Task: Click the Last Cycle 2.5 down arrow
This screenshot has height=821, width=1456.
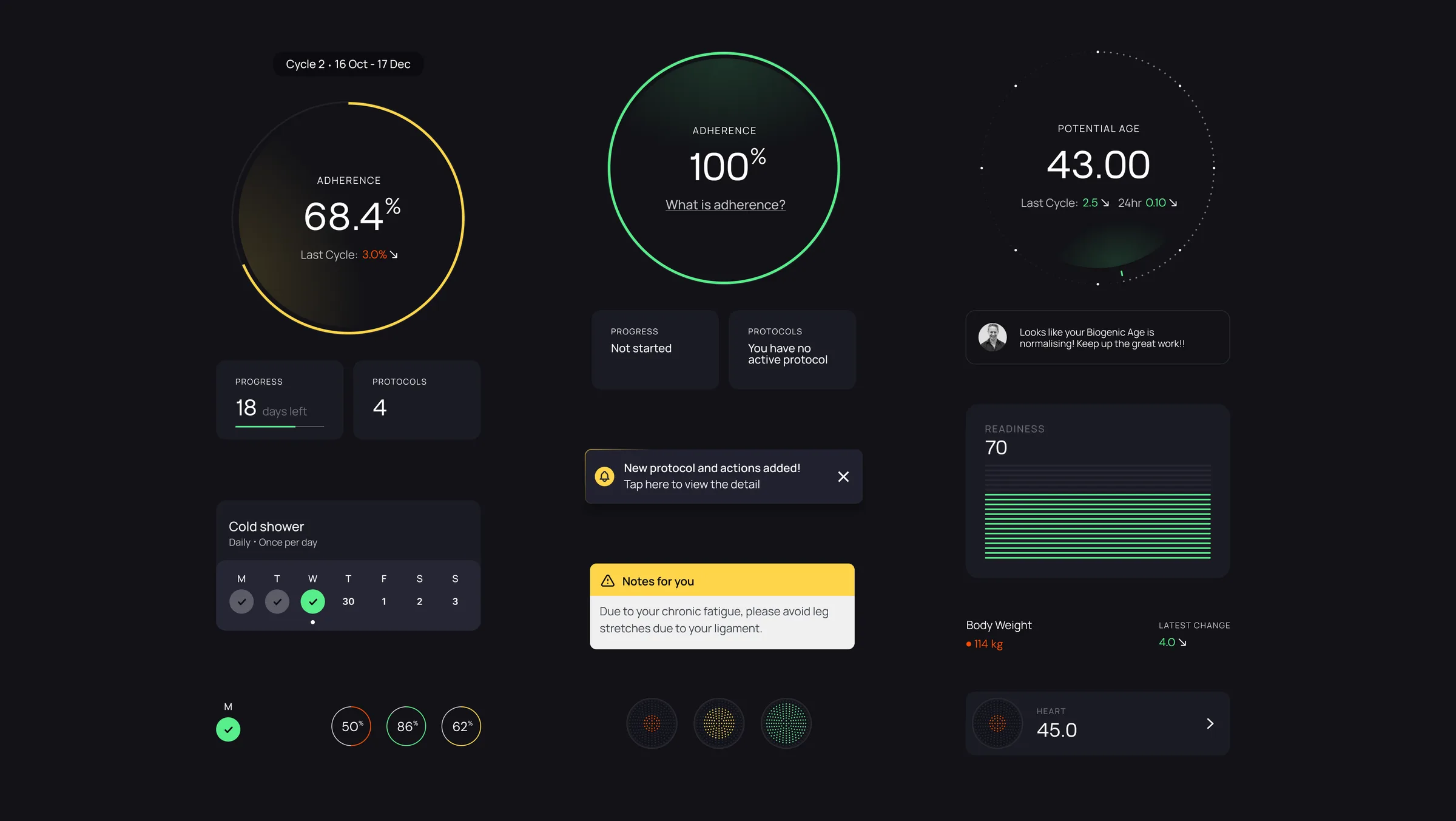Action: tap(1105, 203)
